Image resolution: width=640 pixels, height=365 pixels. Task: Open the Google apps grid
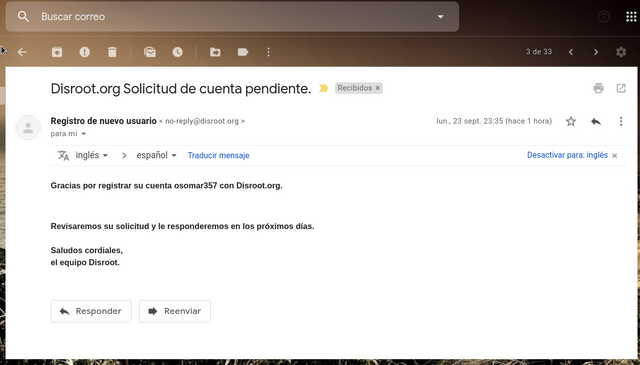(631, 17)
